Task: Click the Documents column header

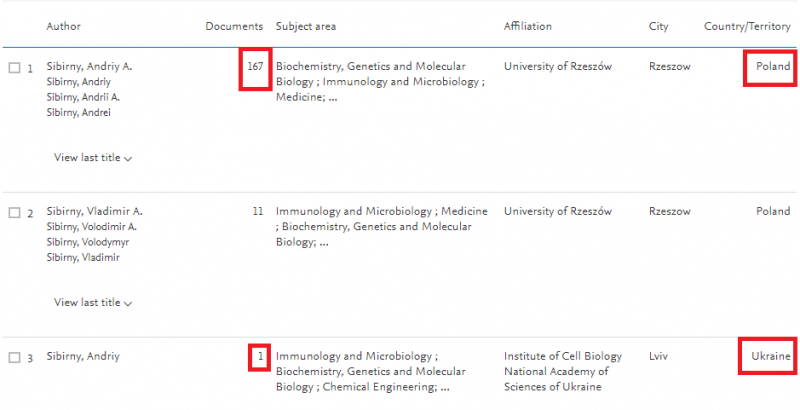Action: (234, 26)
